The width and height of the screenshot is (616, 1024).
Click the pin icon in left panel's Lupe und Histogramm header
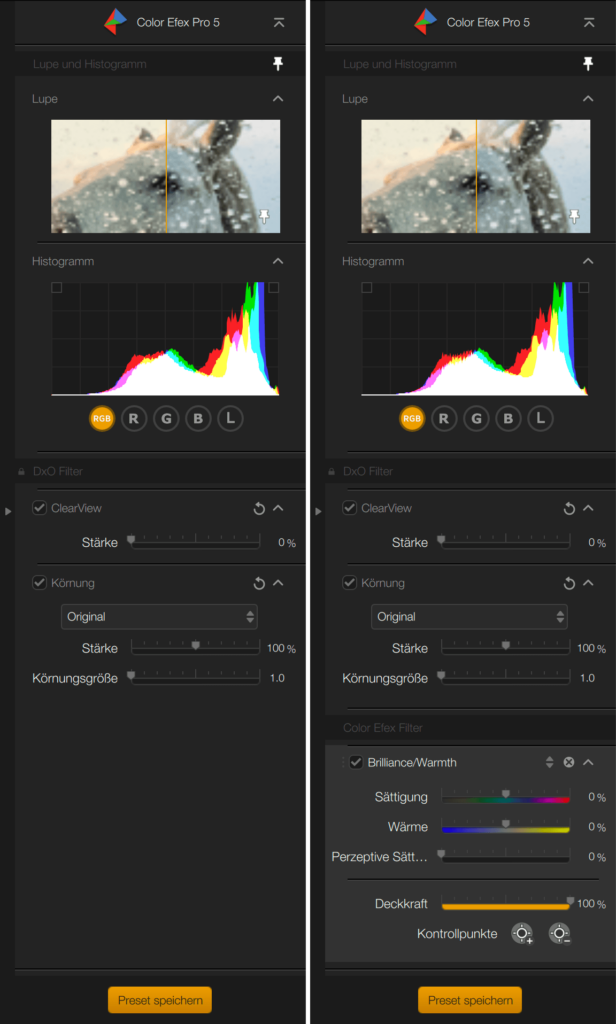(278, 63)
